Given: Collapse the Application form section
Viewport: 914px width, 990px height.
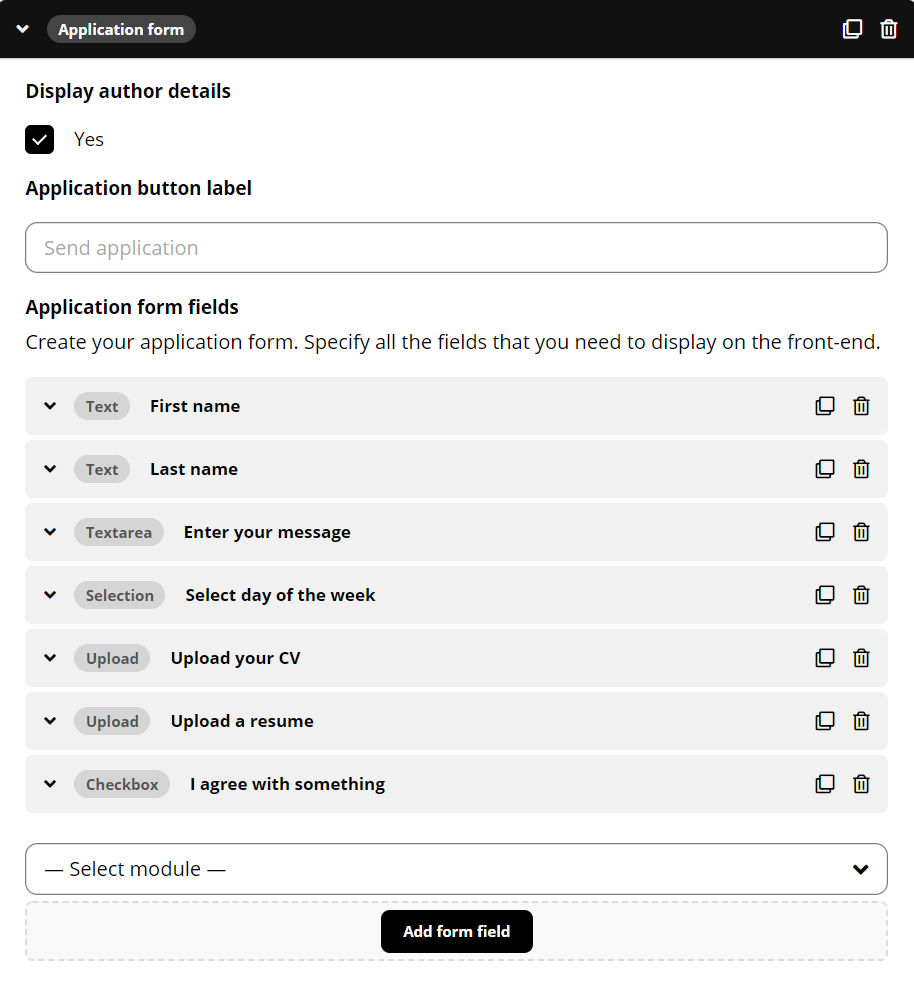Looking at the screenshot, I should coord(23,29).
